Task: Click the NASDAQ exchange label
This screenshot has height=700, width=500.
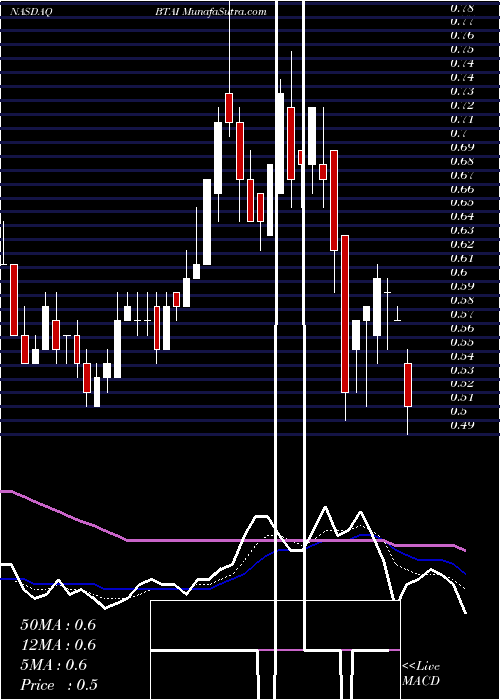Action: (x=31, y=12)
